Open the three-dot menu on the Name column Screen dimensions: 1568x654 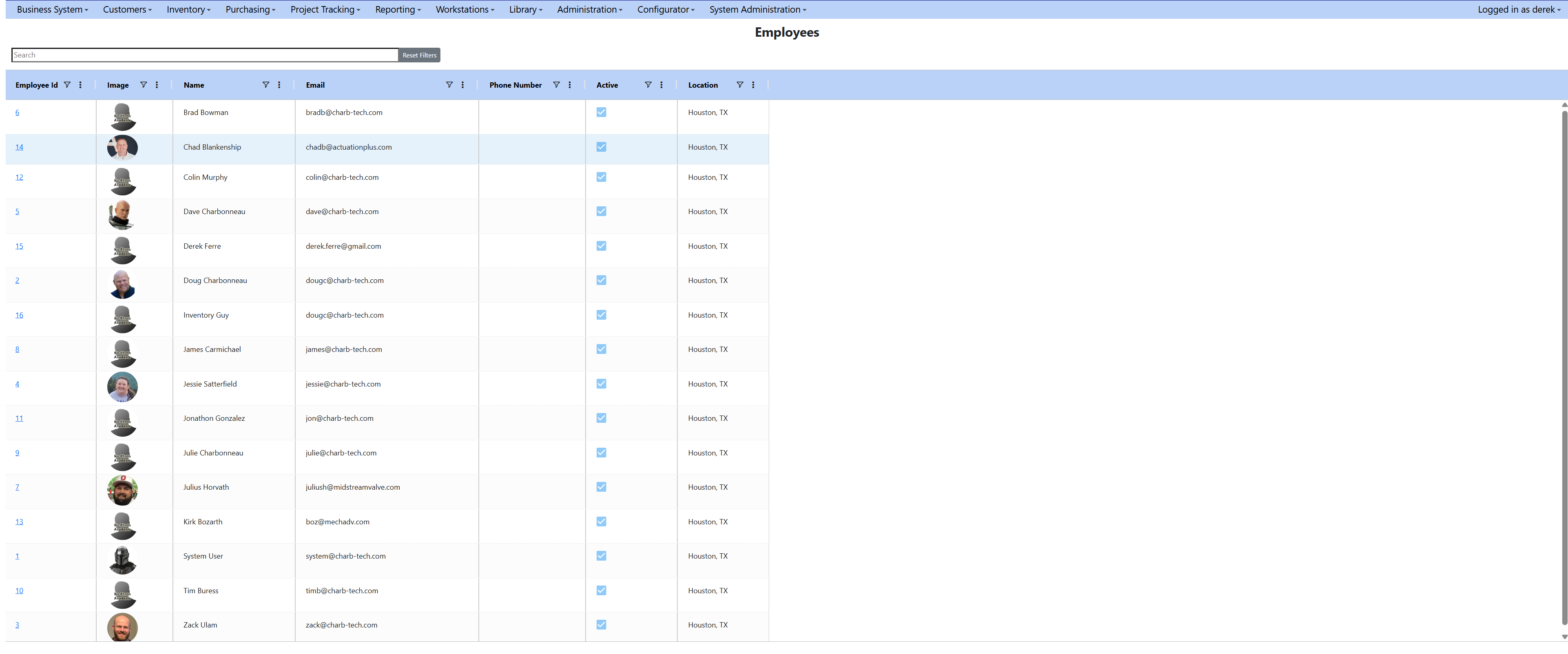coord(279,85)
